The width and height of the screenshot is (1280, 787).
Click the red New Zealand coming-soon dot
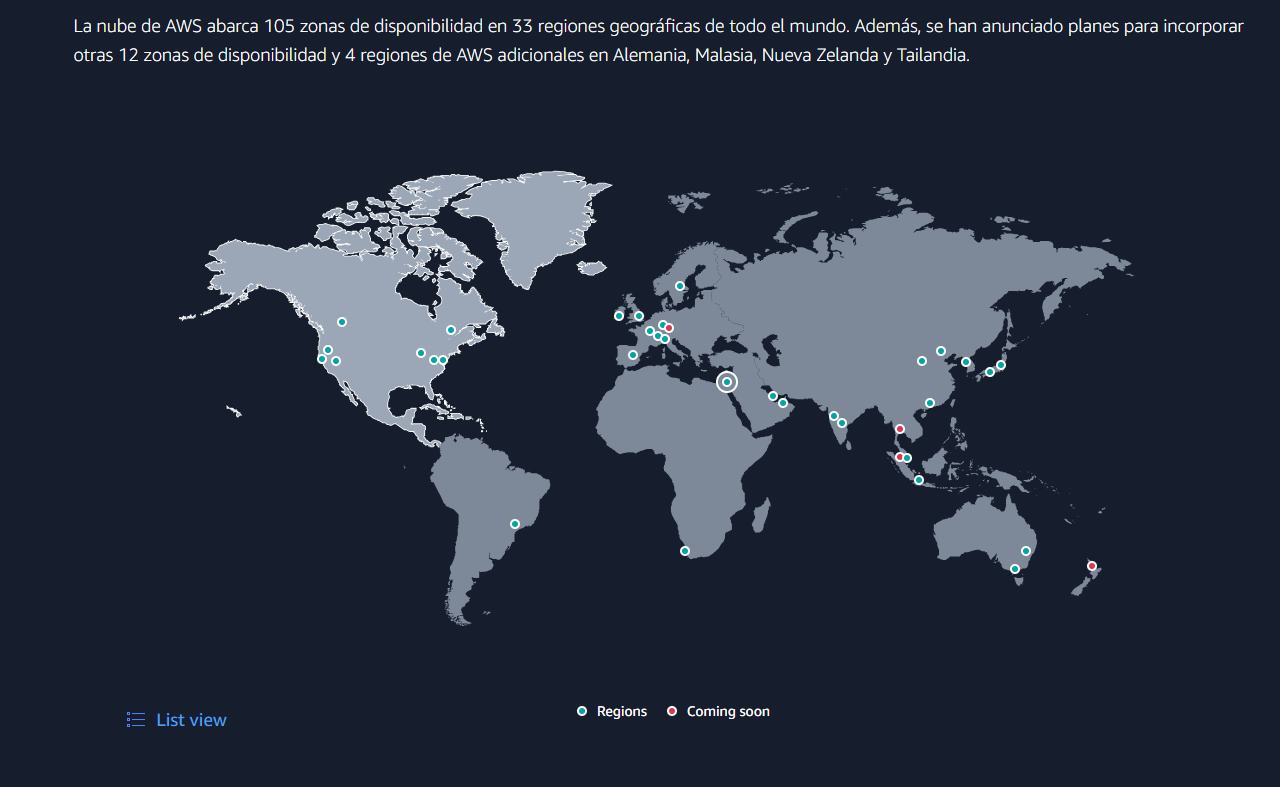click(x=1092, y=566)
